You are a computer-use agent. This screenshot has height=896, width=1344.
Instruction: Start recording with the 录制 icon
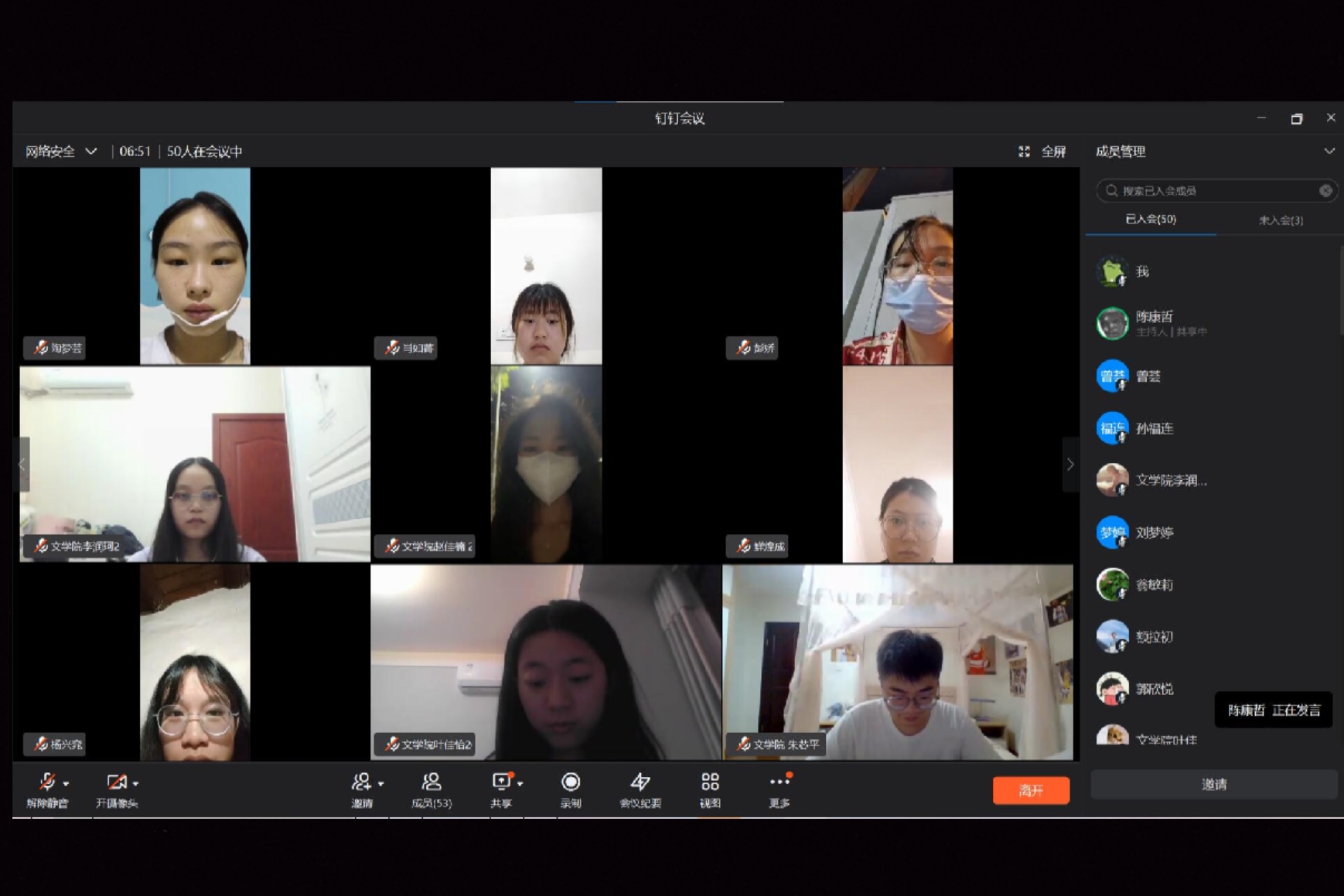(x=571, y=782)
